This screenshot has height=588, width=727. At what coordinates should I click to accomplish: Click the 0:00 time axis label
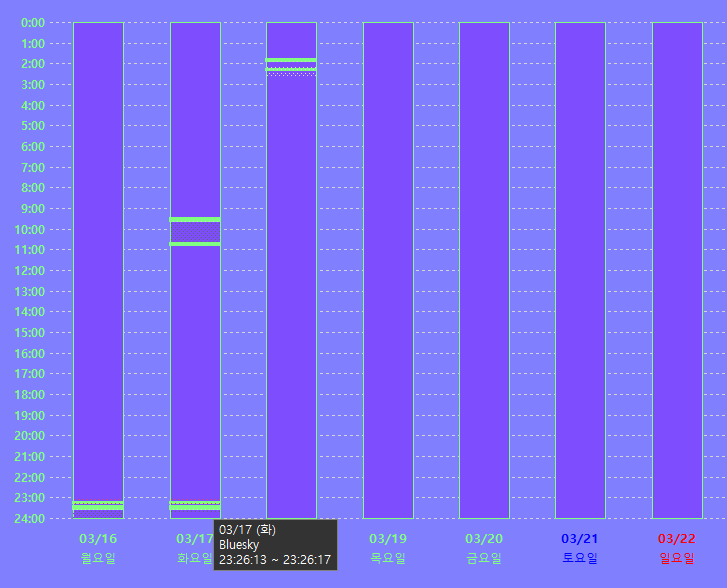[32, 22]
